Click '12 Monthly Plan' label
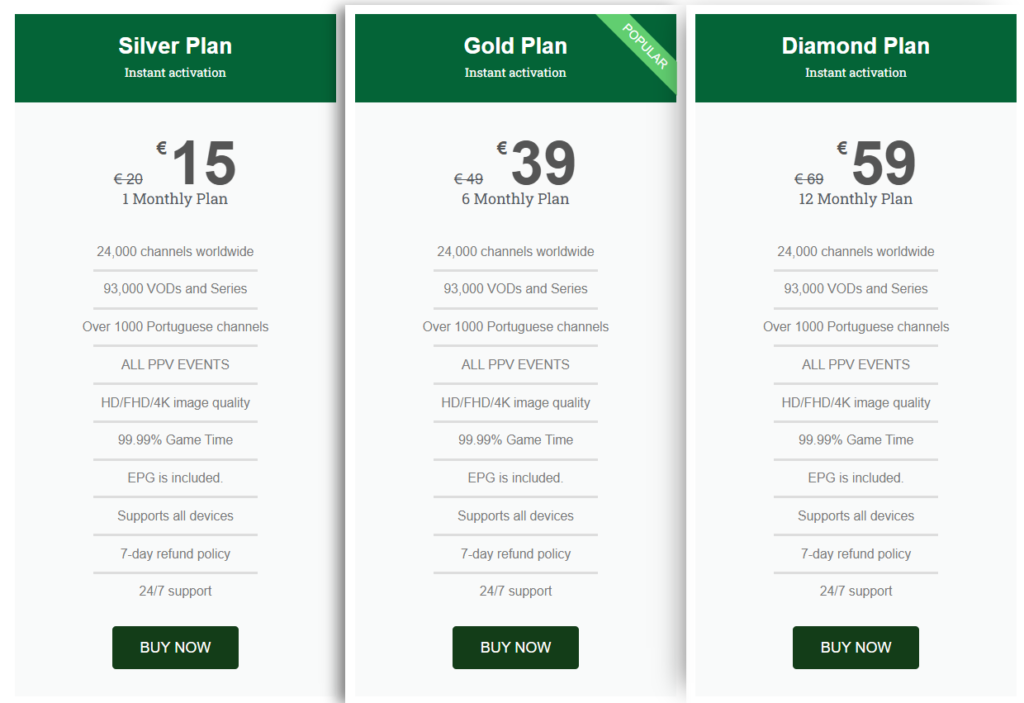Viewport: 1024px width, 703px height. 855,199
